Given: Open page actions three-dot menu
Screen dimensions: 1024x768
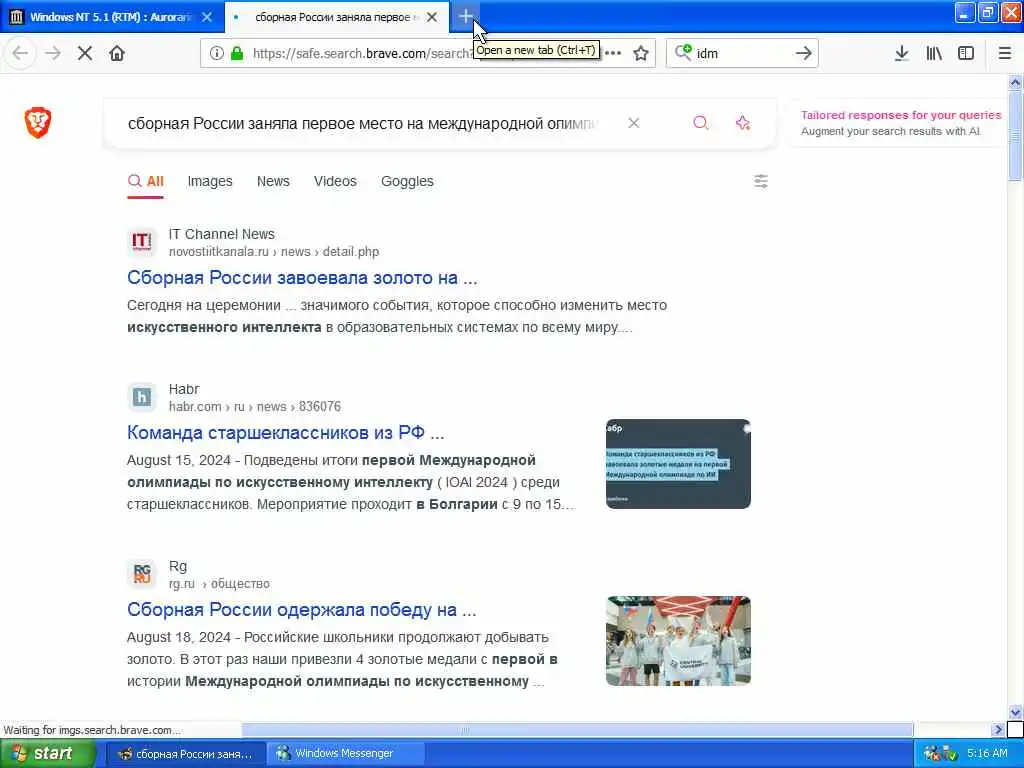Looking at the screenshot, I should (613, 54).
